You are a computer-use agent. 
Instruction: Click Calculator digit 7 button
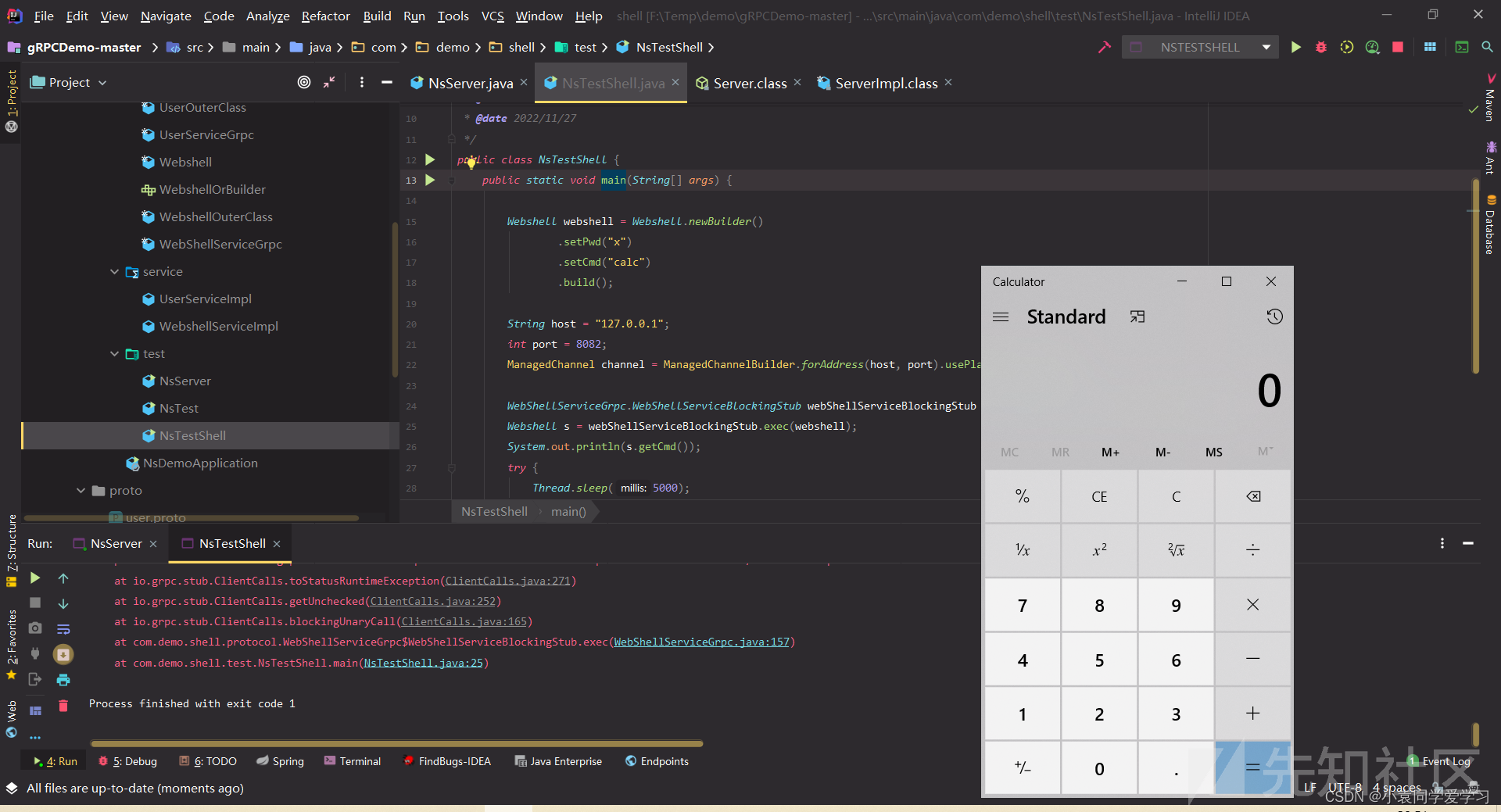(x=1023, y=606)
